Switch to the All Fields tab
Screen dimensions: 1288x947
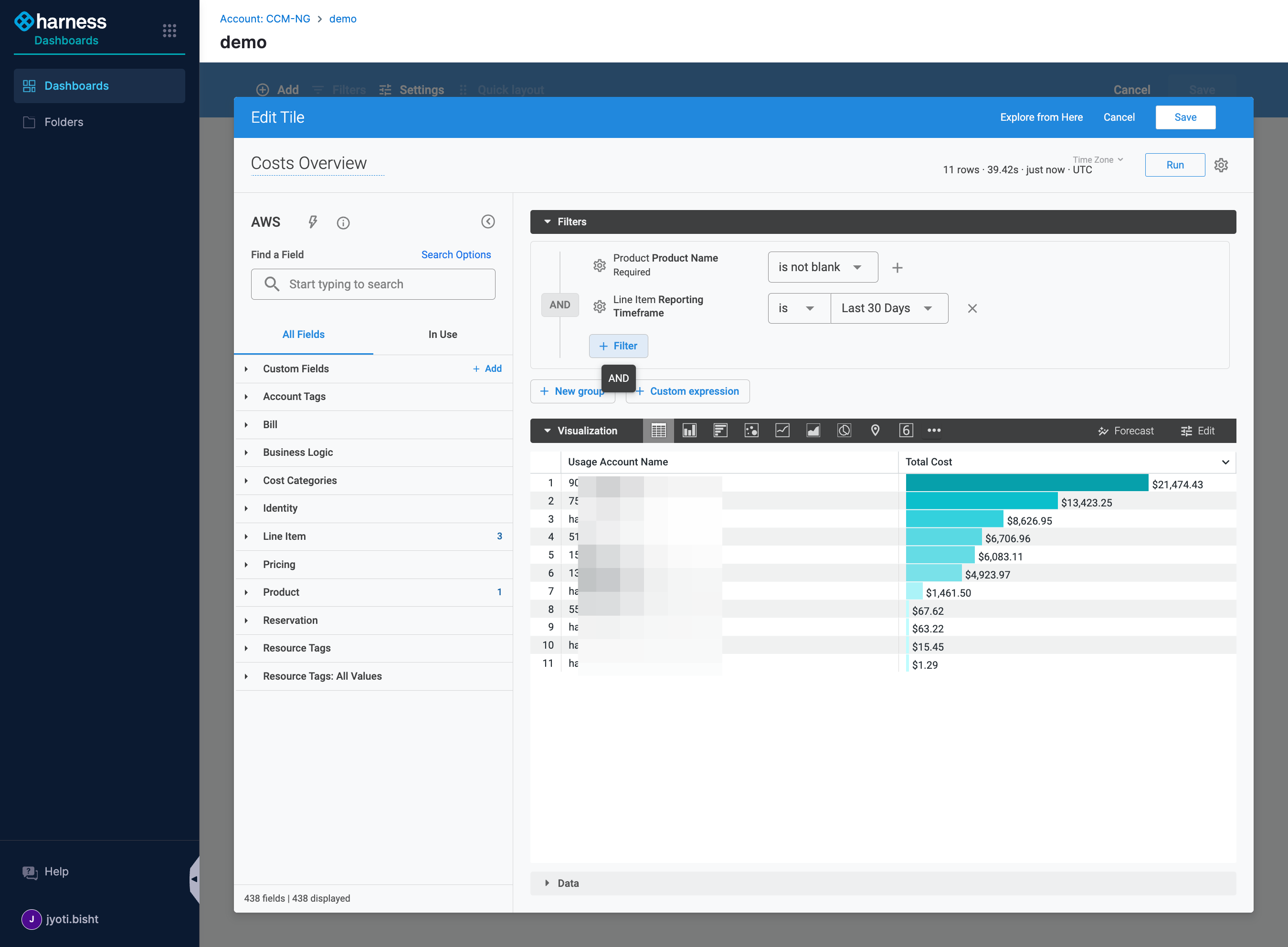(x=303, y=334)
